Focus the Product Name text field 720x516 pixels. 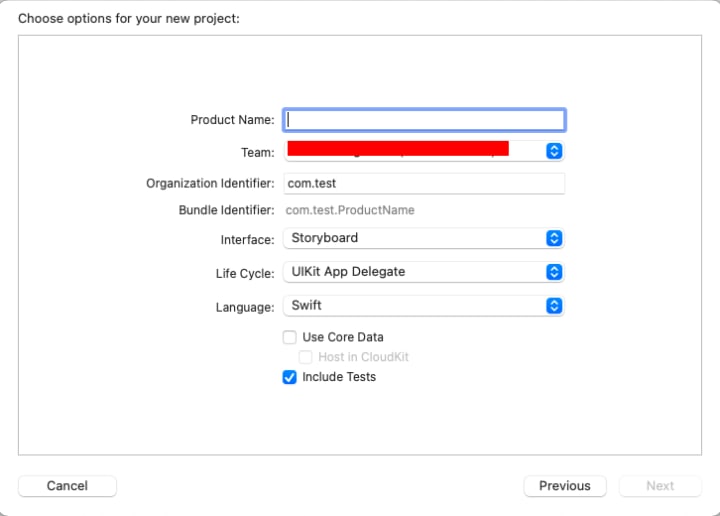(425, 120)
